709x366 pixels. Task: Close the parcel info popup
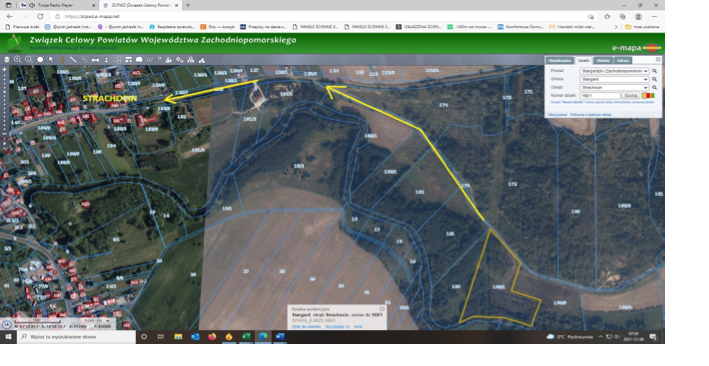click(382, 309)
